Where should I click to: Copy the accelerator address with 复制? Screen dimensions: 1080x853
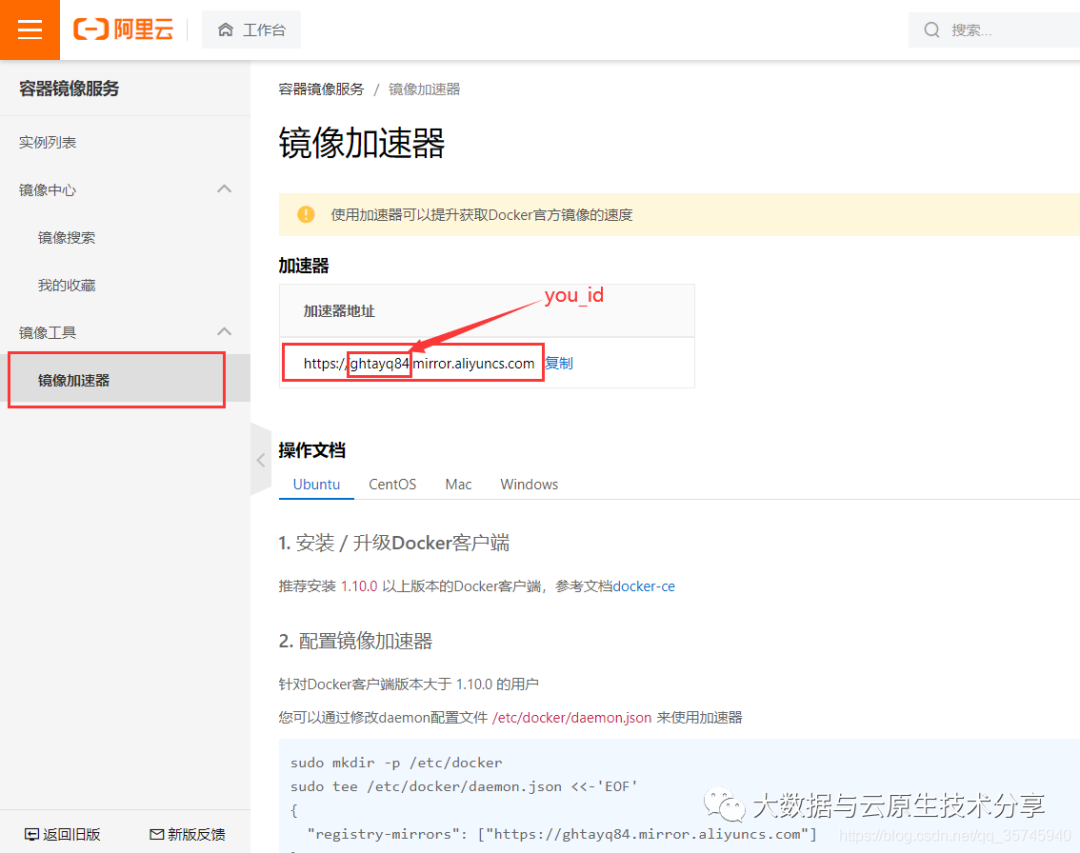(x=559, y=363)
